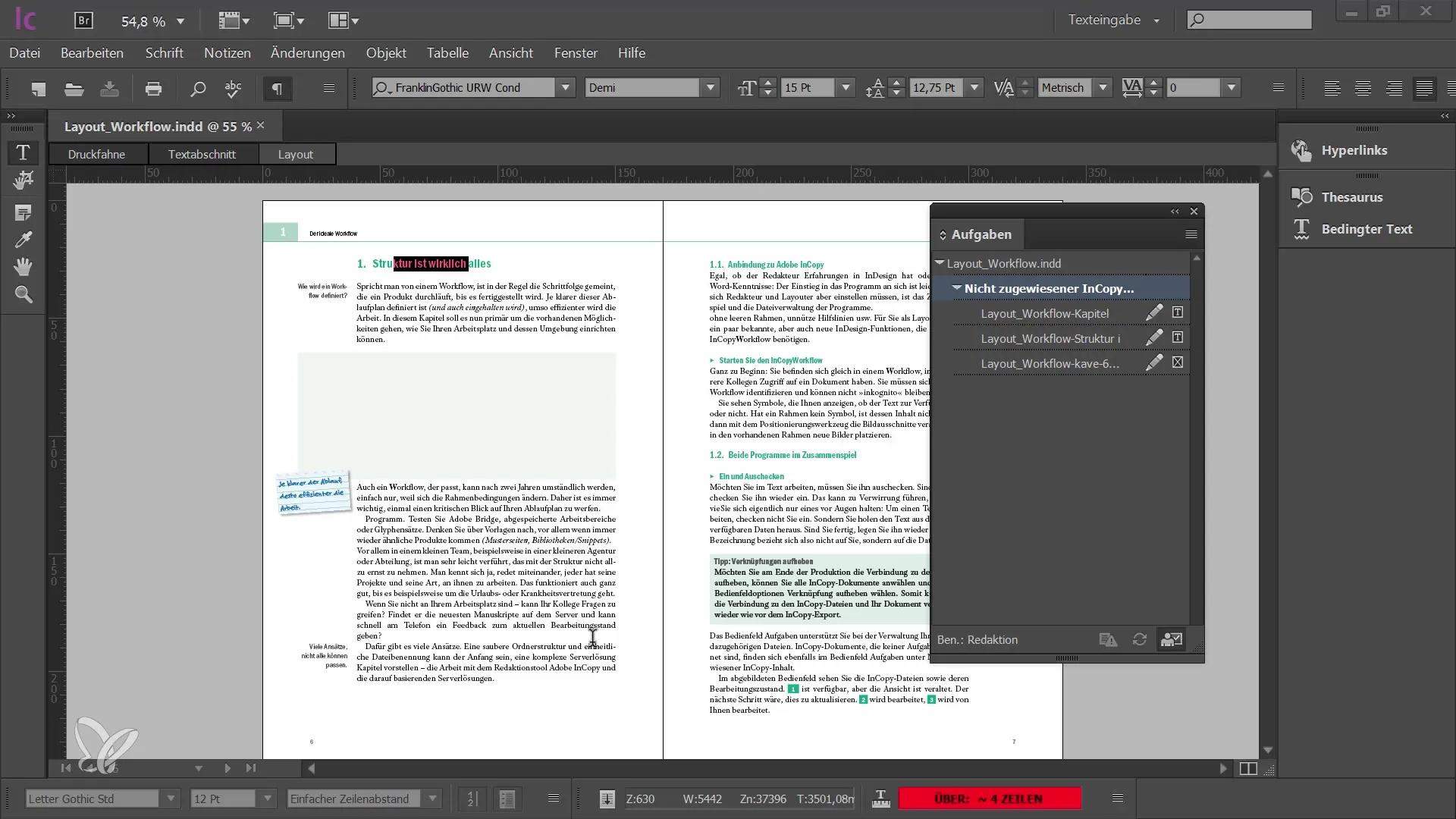Viewport: 1456px width, 819px height.
Task: Click Layout_Workflow-Kapitel tree item
Action: (1046, 313)
